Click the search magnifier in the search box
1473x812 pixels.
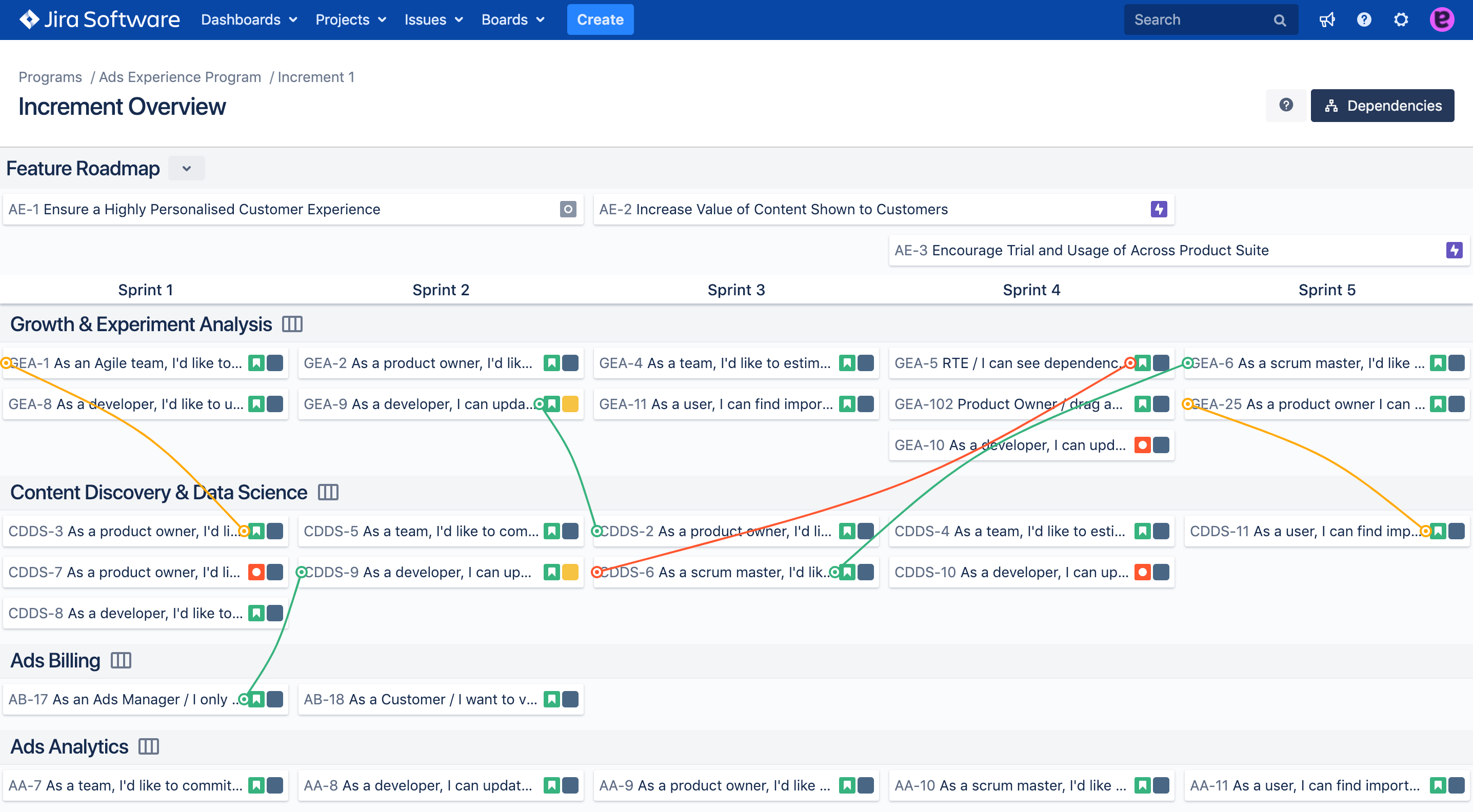pyautogui.click(x=1280, y=19)
